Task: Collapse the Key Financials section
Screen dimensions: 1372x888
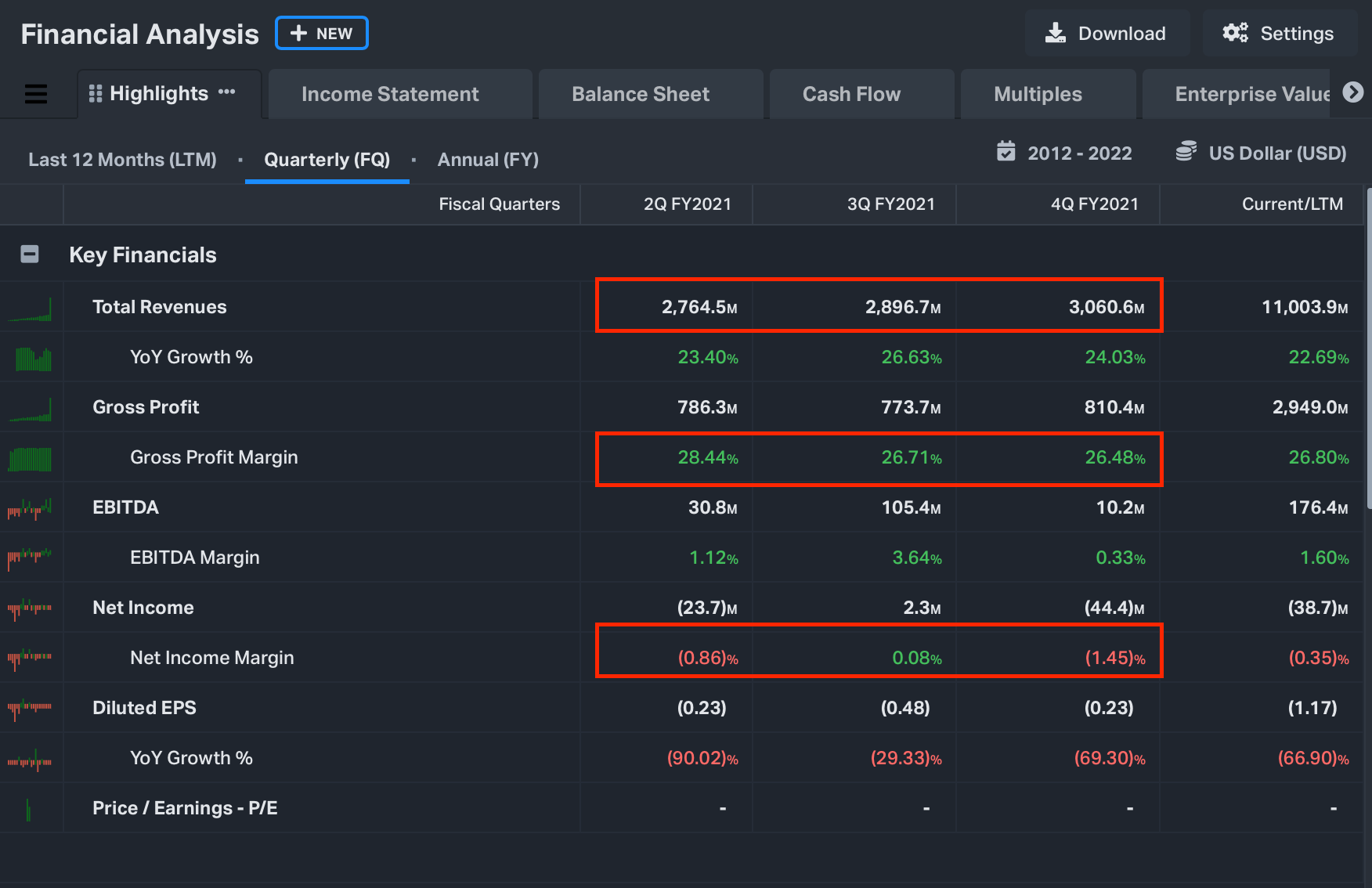Action: click(x=30, y=254)
